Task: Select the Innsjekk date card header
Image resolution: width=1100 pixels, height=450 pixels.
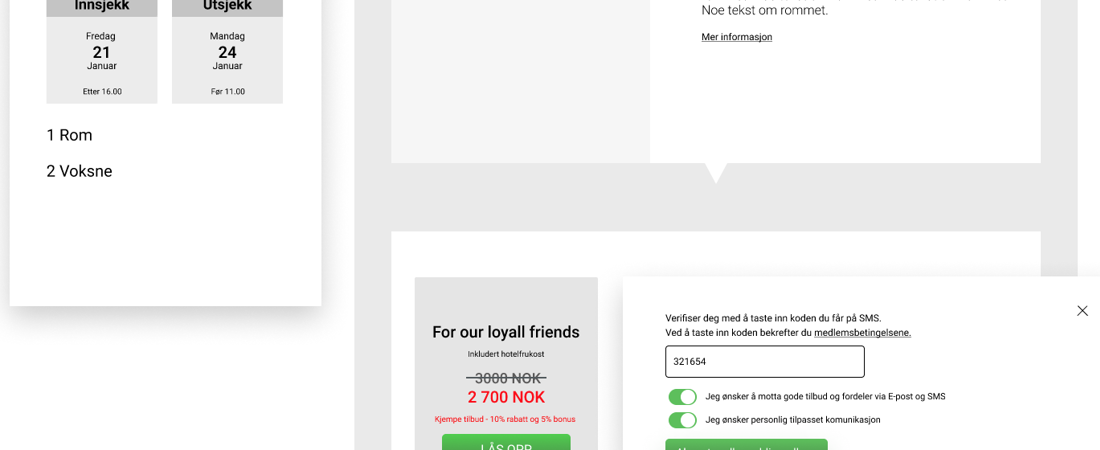Action: 102,6
